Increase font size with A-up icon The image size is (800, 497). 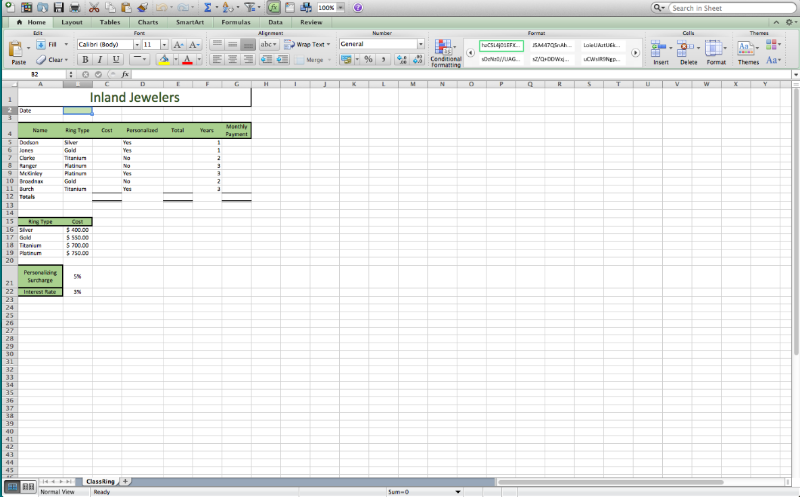pos(178,44)
